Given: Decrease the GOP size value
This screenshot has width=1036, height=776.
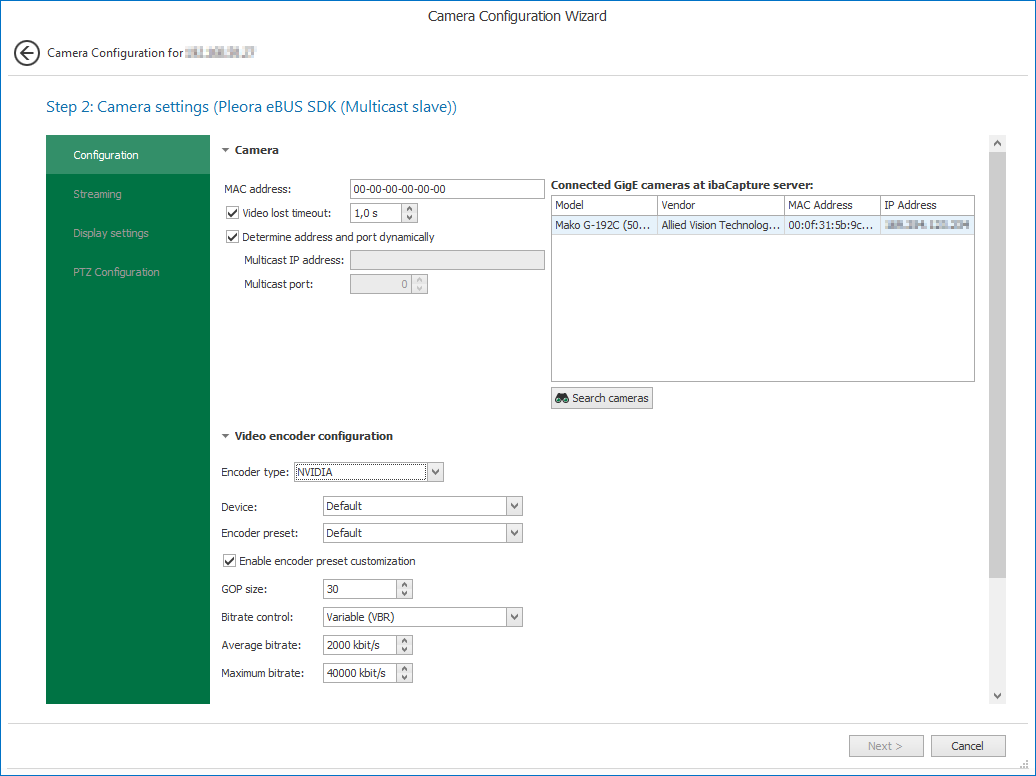Looking at the screenshot, I should click(x=404, y=594).
